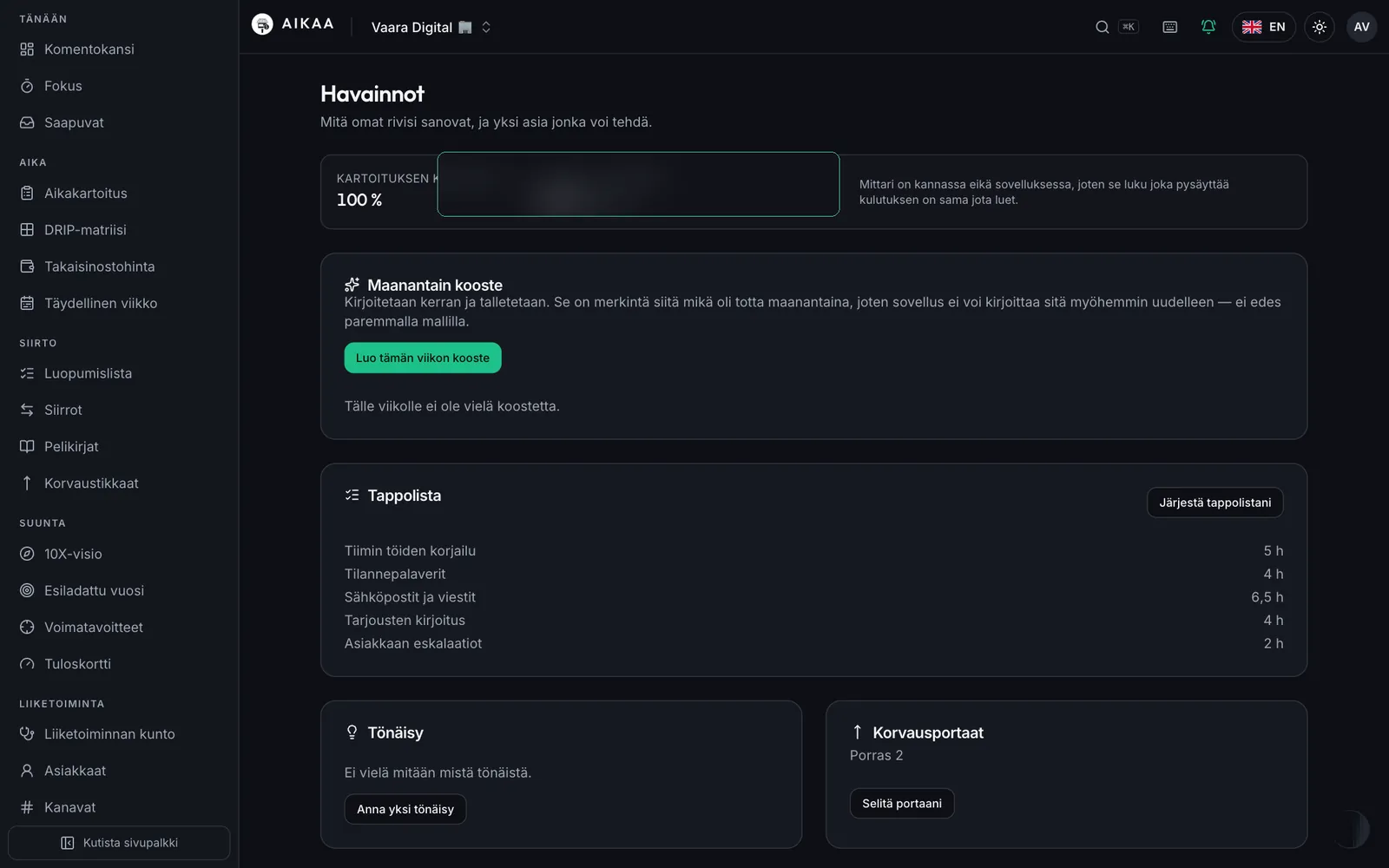Viewport: 1389px width, 868px height.
Task: Click Selitä portaani button
Action: click(x=901, y=803)
